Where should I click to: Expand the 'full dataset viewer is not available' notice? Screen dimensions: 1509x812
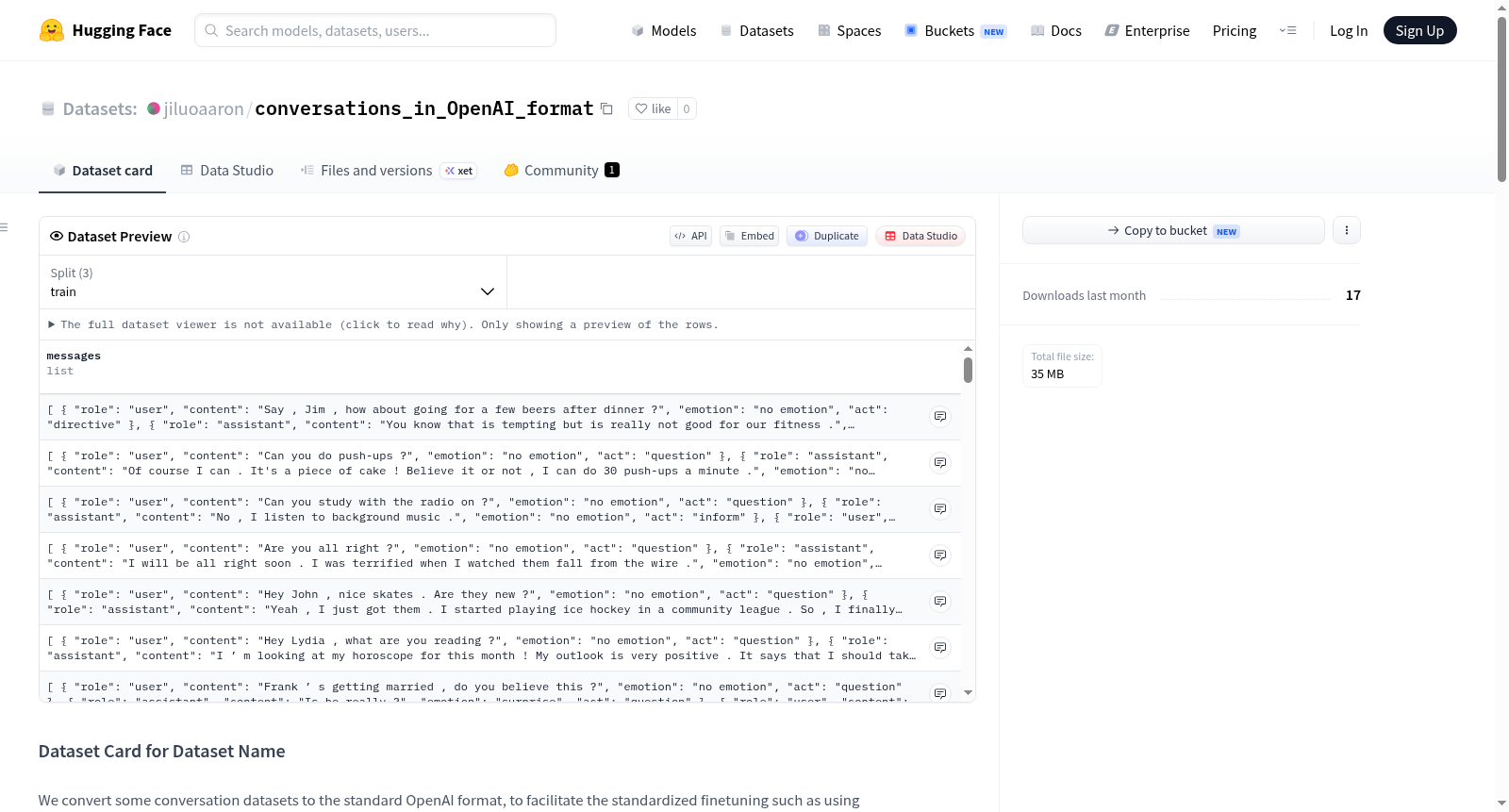pos(384,324)
